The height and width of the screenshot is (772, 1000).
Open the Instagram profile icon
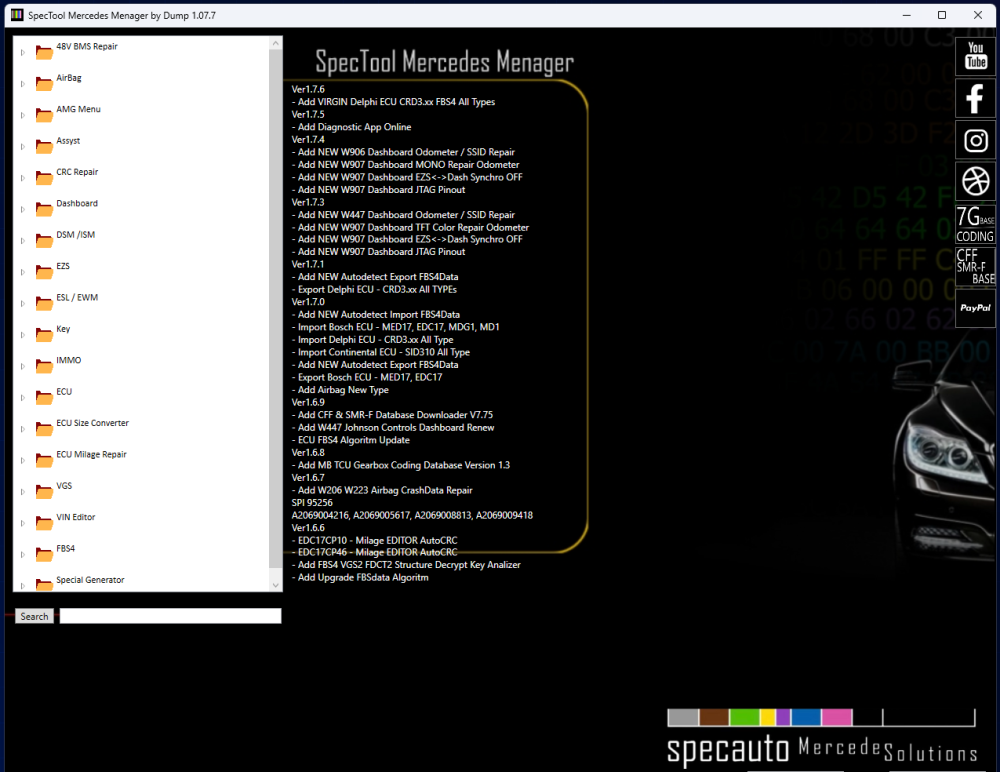pos(975,140)
